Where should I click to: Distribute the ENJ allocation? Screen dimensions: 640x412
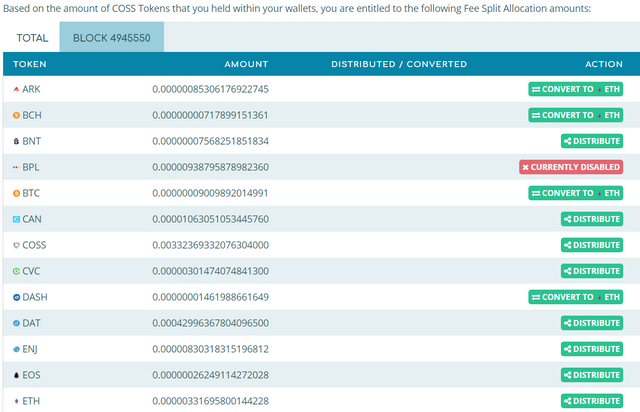pos(592,349)
